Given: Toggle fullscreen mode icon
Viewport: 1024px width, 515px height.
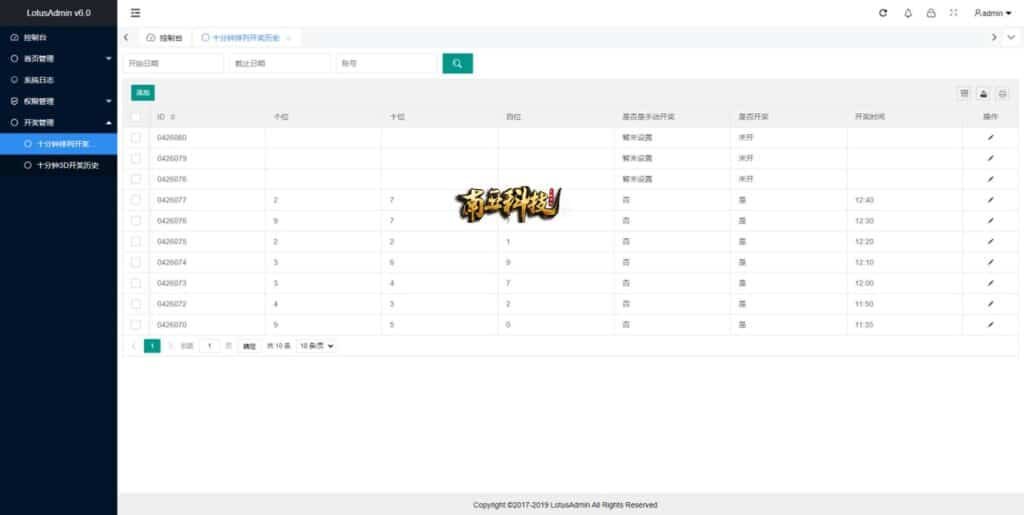Looking at the screenshot, I should (x=953, y=13).
